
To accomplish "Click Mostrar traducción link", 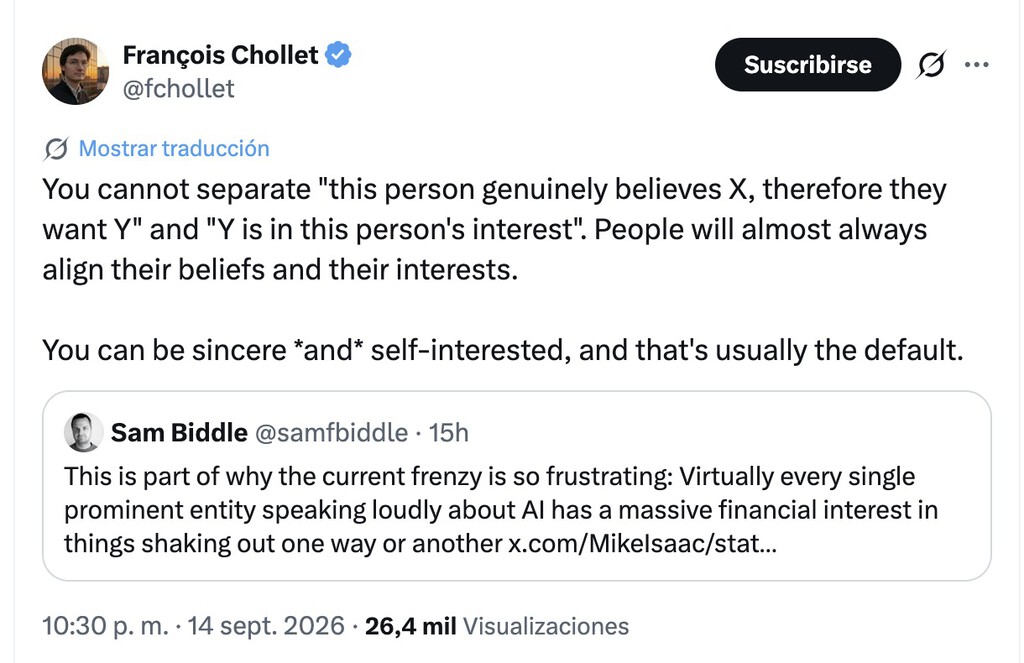I will coord(174,149).
